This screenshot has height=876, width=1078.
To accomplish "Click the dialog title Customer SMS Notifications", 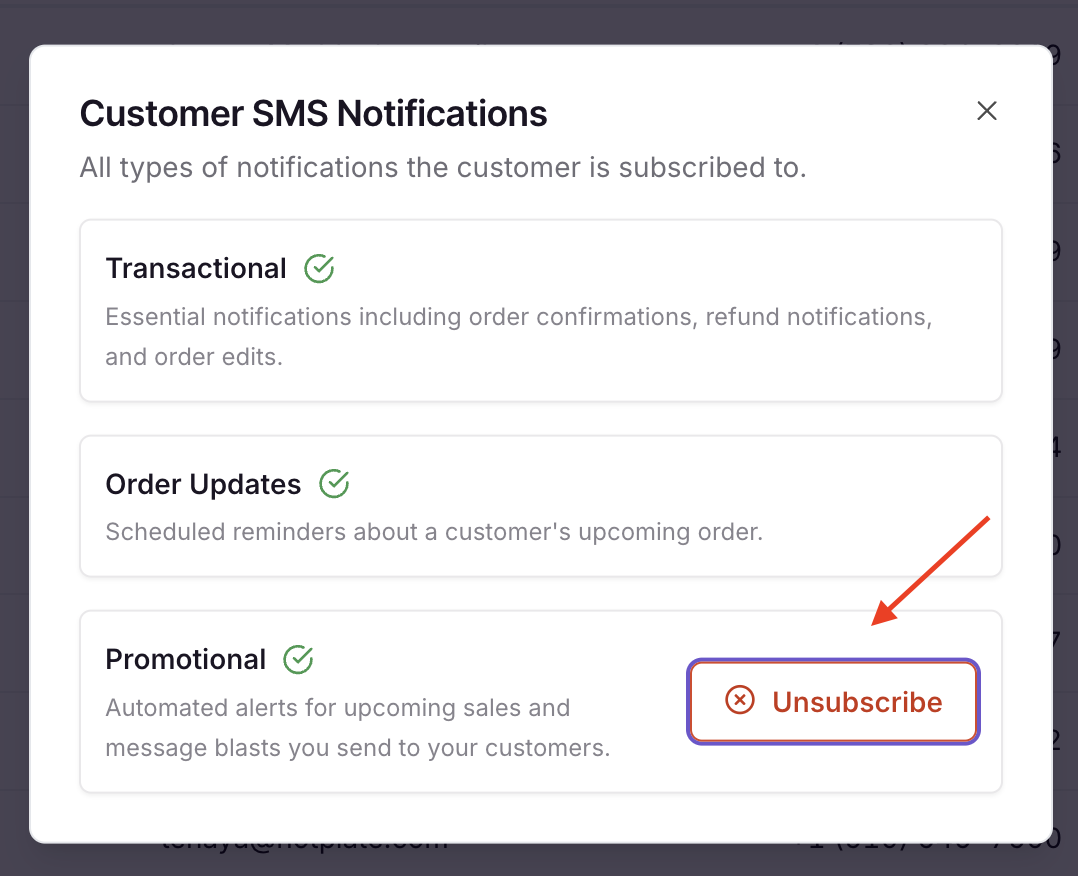I will [313, 113].
